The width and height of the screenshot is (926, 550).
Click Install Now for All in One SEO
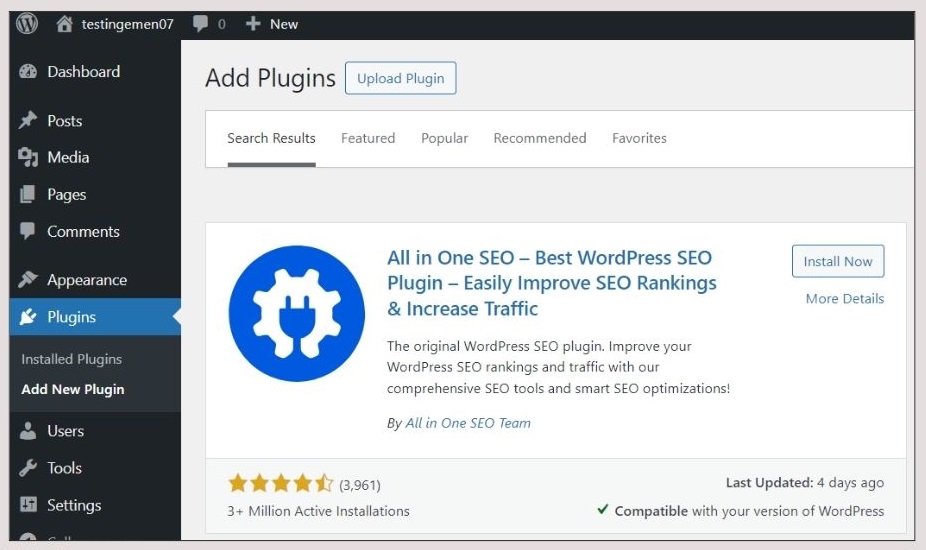tap(837, 261)
